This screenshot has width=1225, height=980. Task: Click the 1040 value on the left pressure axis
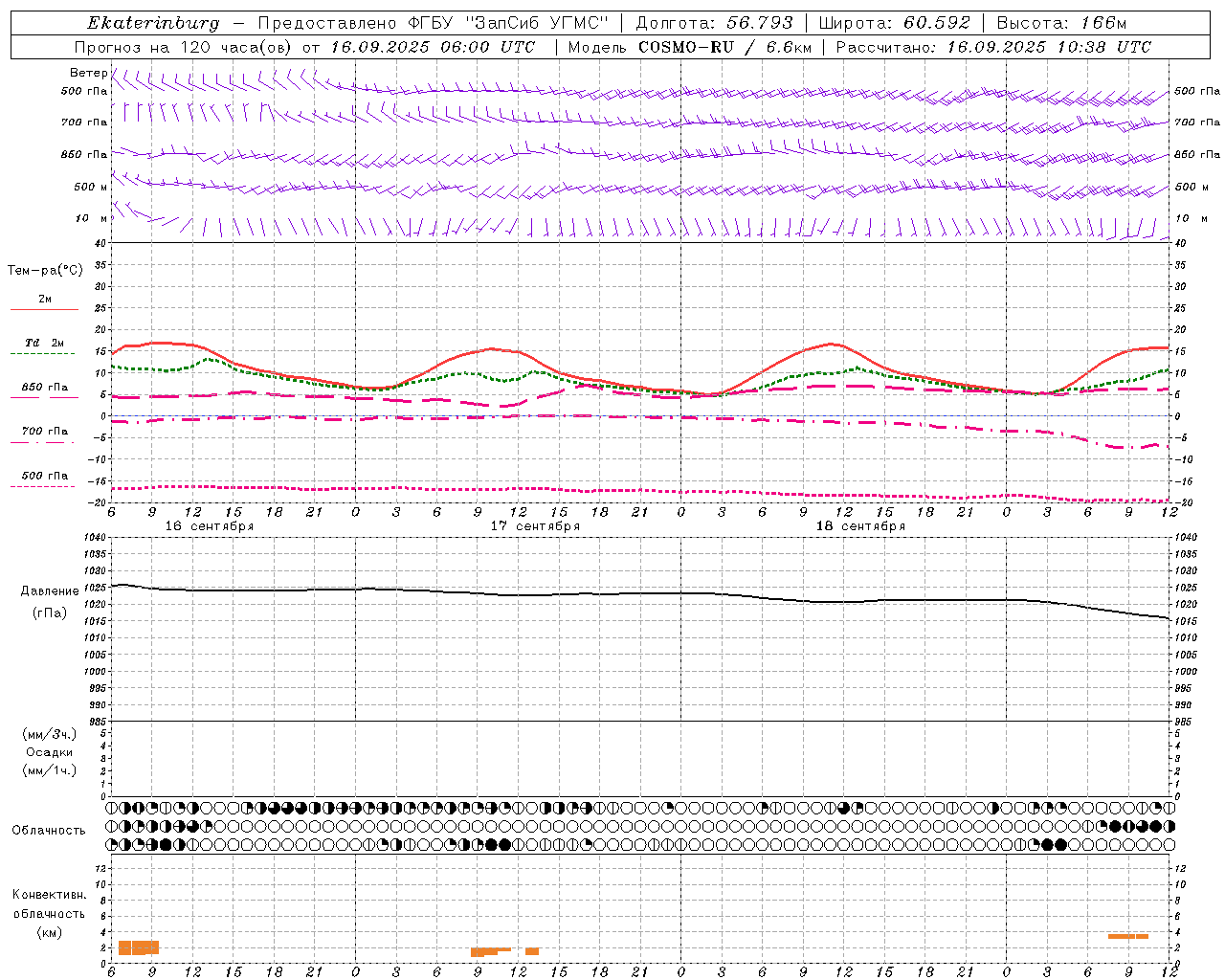(x=94, y=538)
